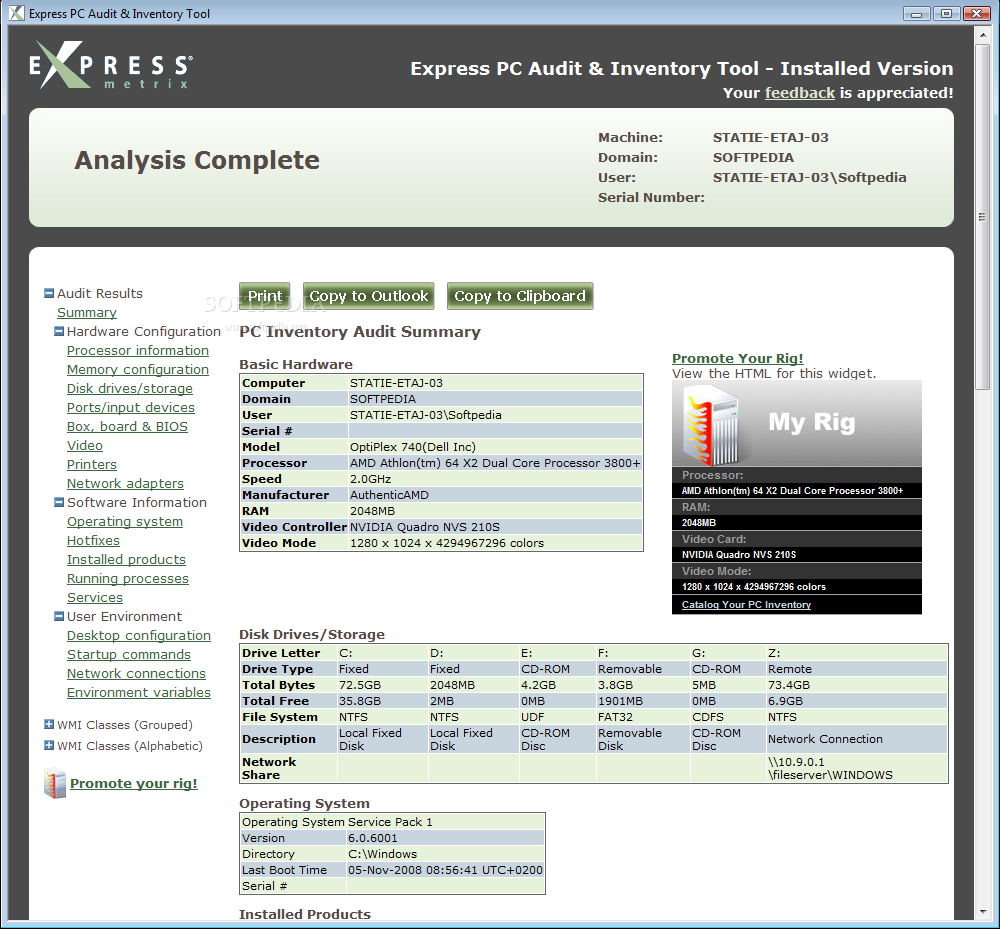Click the Print button
Image resolution: width=1000 pixels, height=929 pixels.
pyautogui.click(x=265, y=296)
